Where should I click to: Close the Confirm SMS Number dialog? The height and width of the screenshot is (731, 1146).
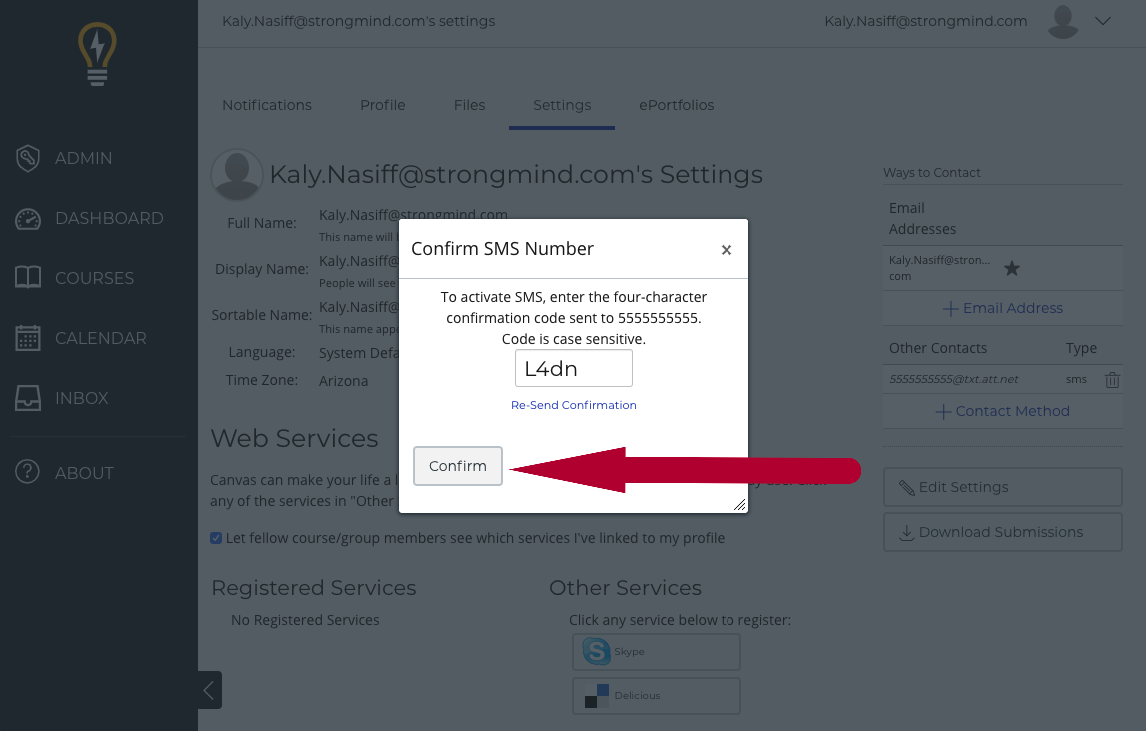(726, 250)
